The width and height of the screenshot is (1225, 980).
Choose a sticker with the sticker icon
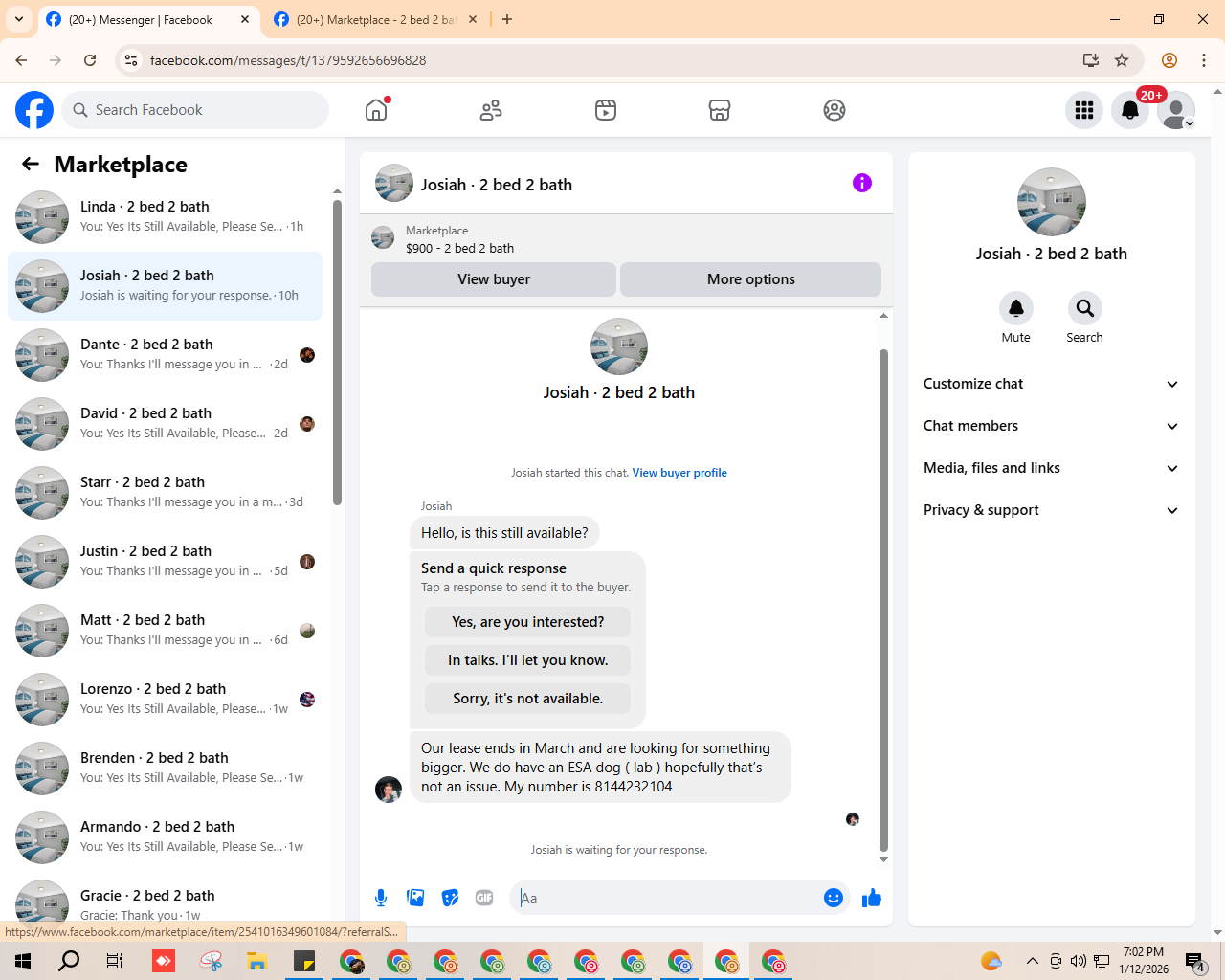[450, 898]
